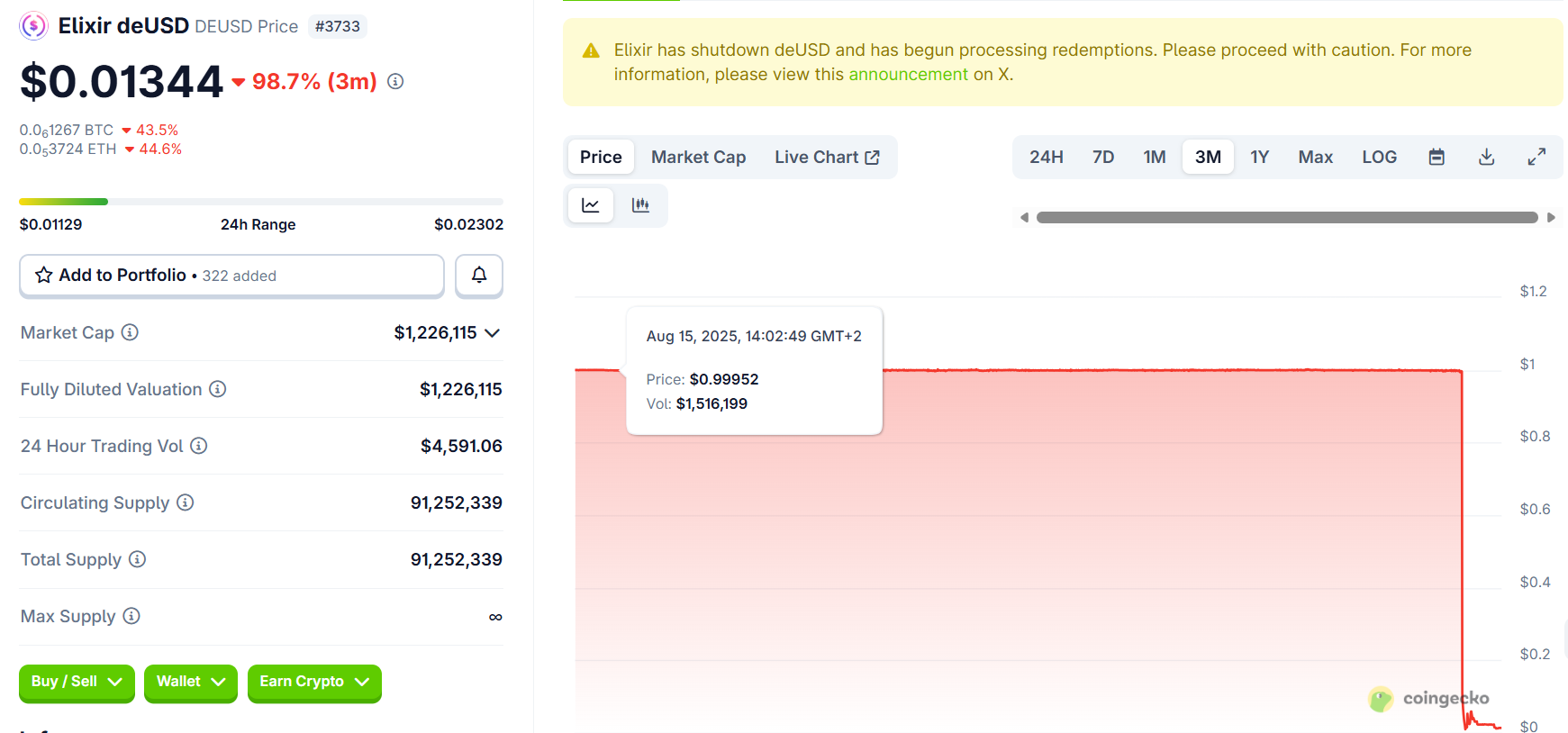
Task: Expand chart to fullscreen
Action: click(1536, 157)
